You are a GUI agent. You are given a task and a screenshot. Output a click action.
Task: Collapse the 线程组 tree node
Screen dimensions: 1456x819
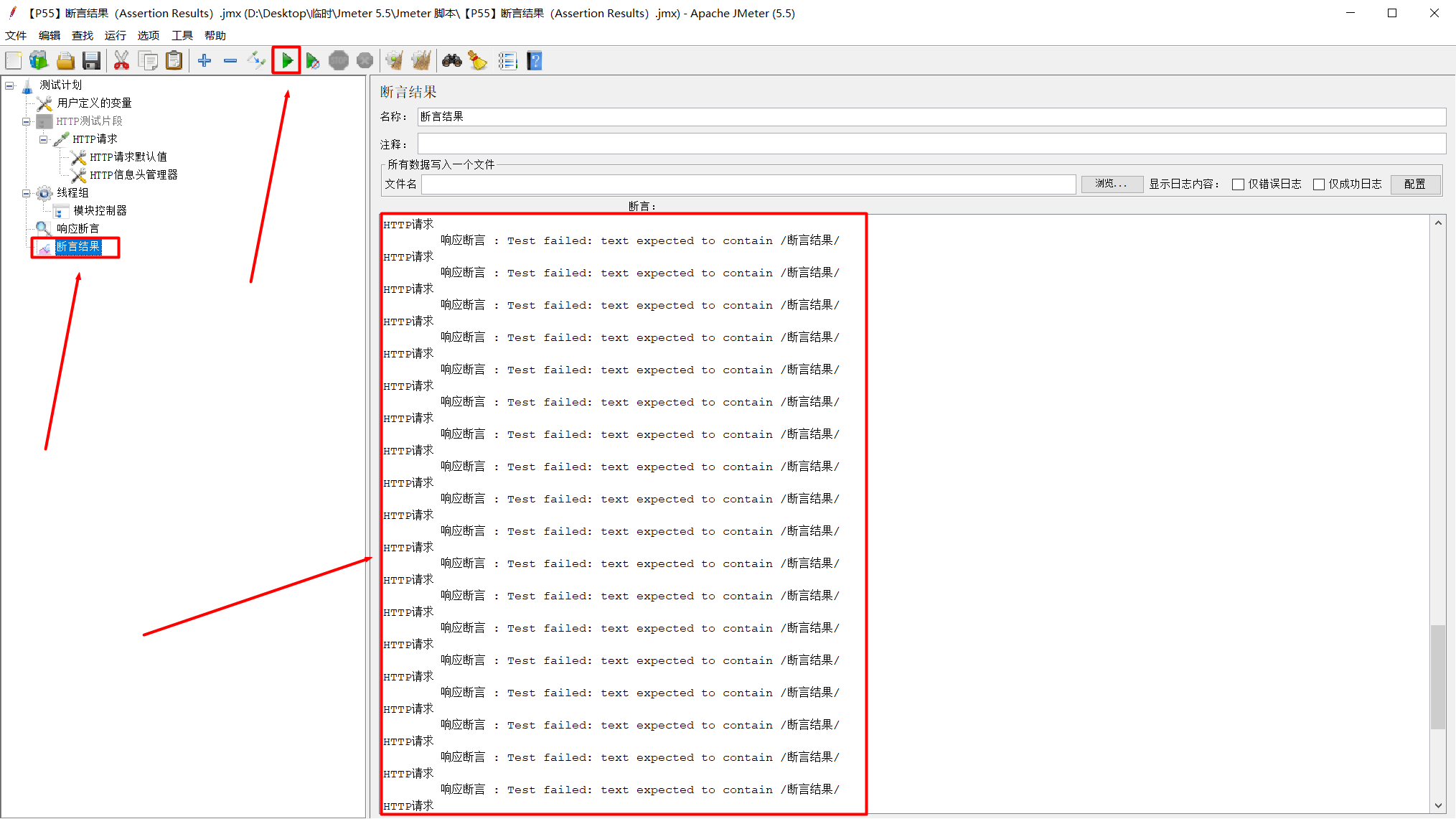point(27,193)
